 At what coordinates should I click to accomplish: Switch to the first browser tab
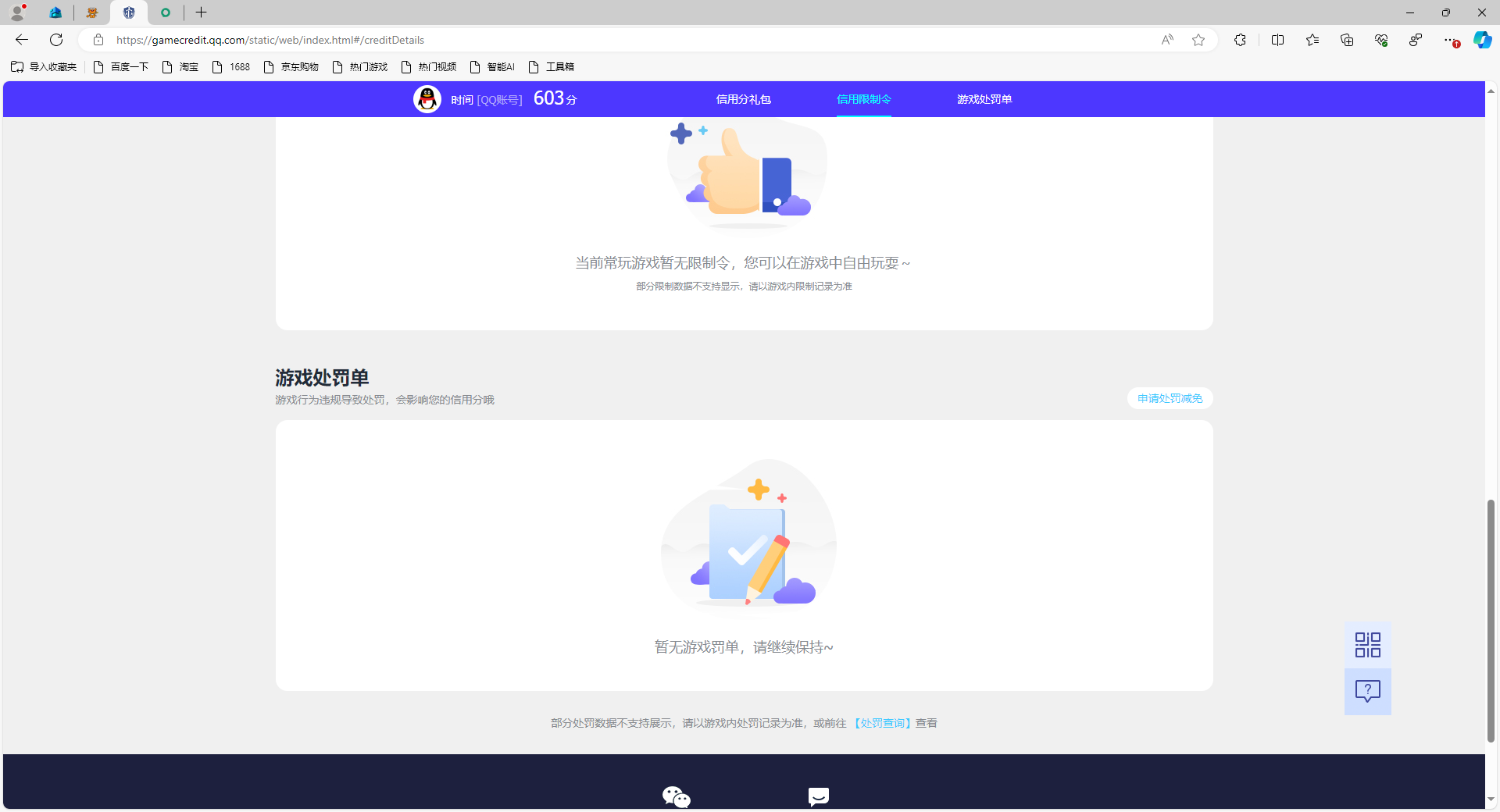55,12
